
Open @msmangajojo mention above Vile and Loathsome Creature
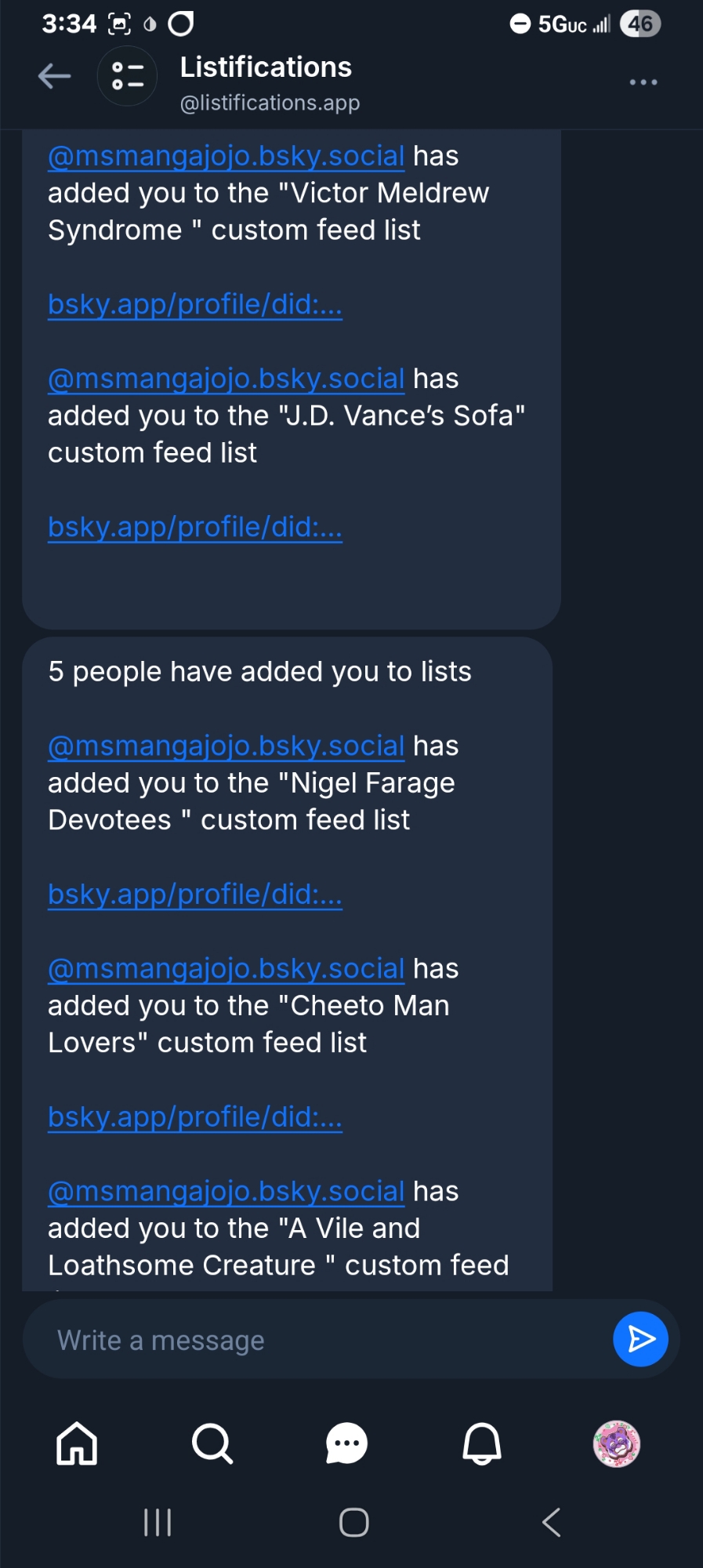pos(226,1191)
